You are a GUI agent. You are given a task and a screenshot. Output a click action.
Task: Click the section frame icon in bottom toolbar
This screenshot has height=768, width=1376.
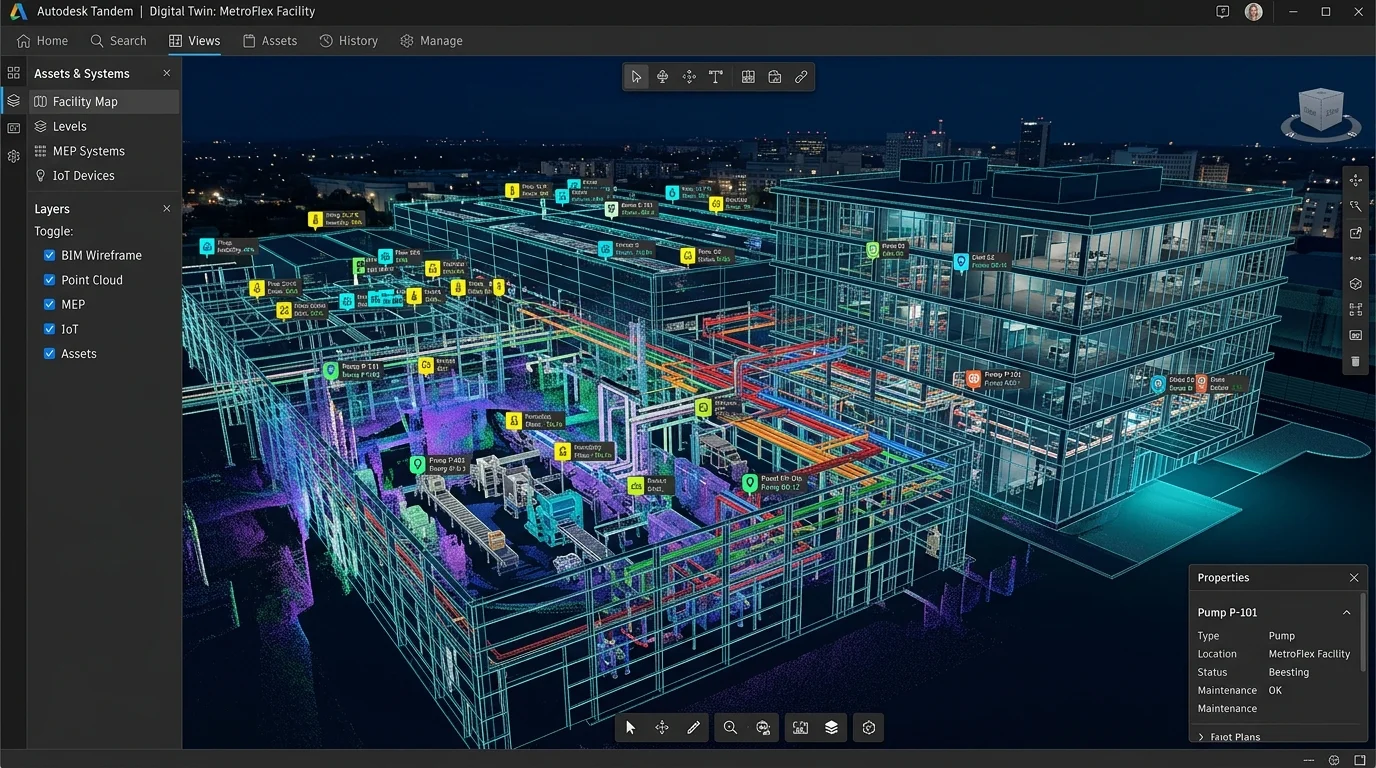click(x=800, y=728)
